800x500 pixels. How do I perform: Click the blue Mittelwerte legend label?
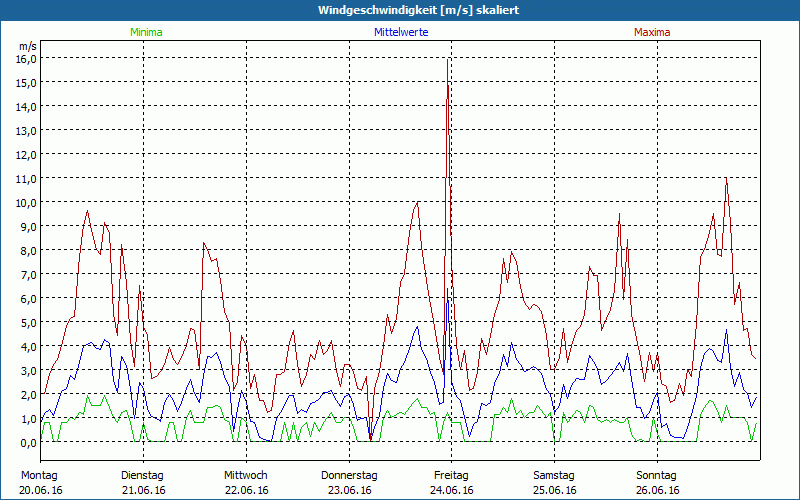(x=401, y=32)
